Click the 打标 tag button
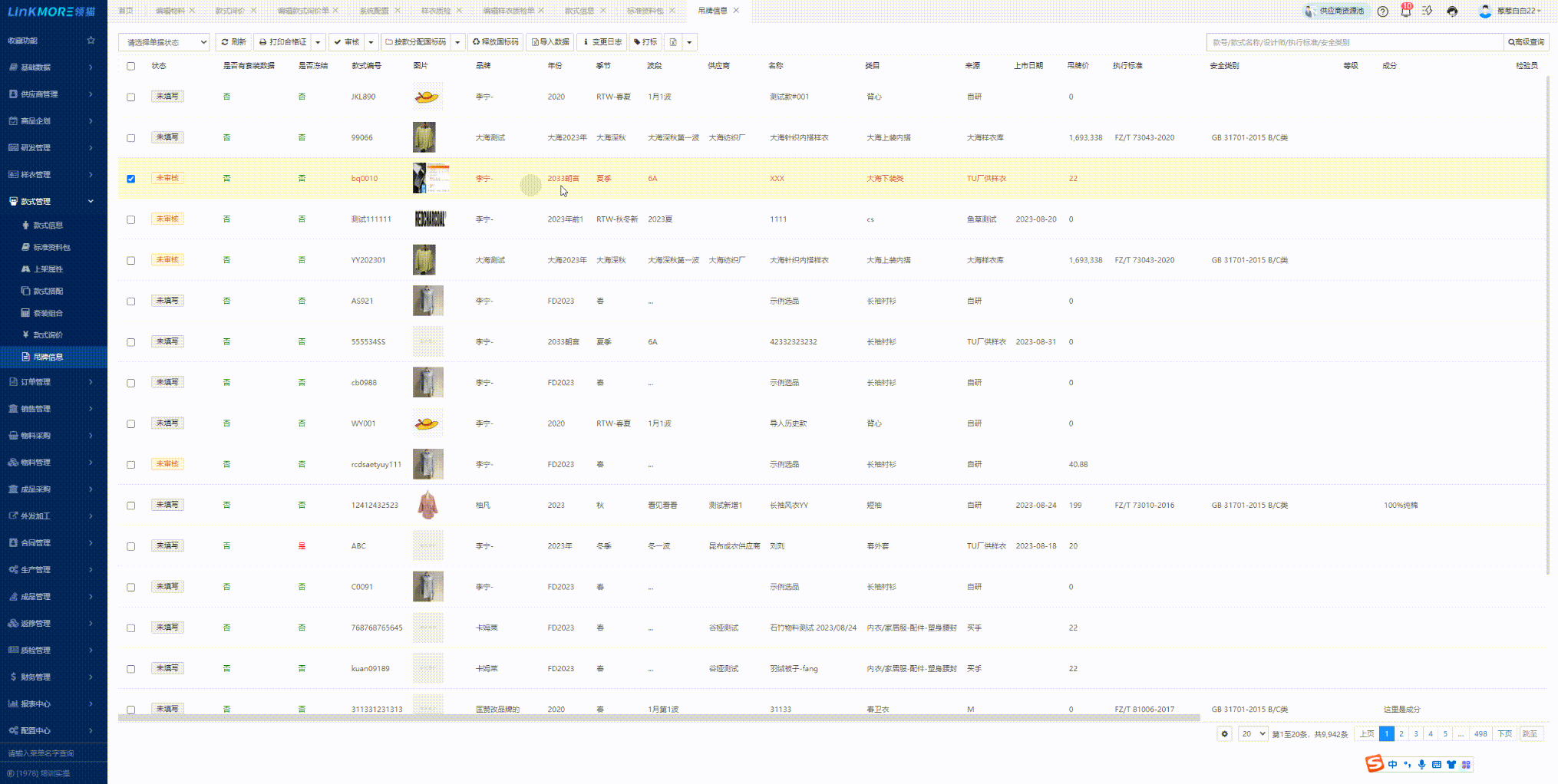 click(645, 42)
